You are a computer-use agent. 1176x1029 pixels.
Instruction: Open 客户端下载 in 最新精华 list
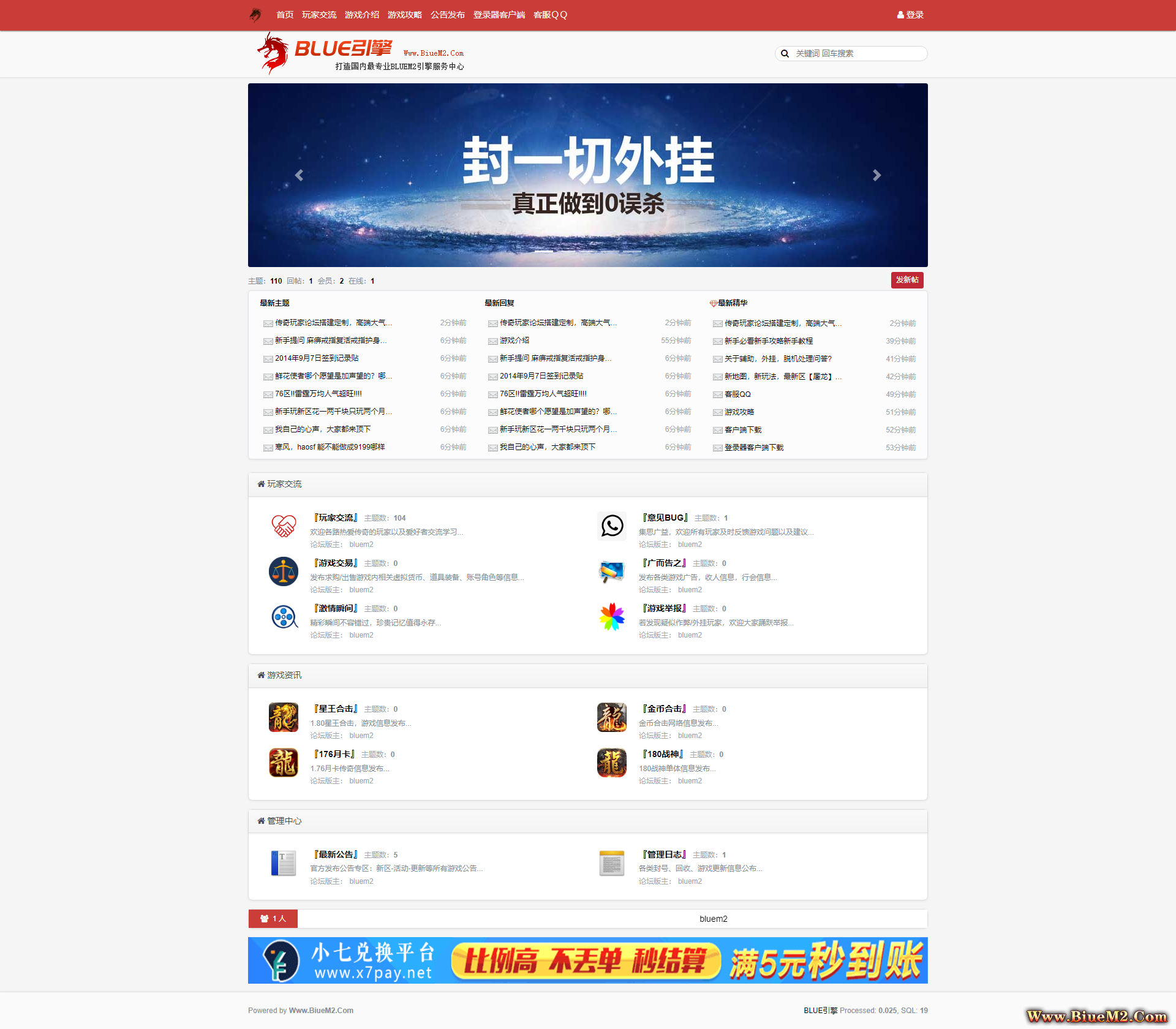[743, 430]
